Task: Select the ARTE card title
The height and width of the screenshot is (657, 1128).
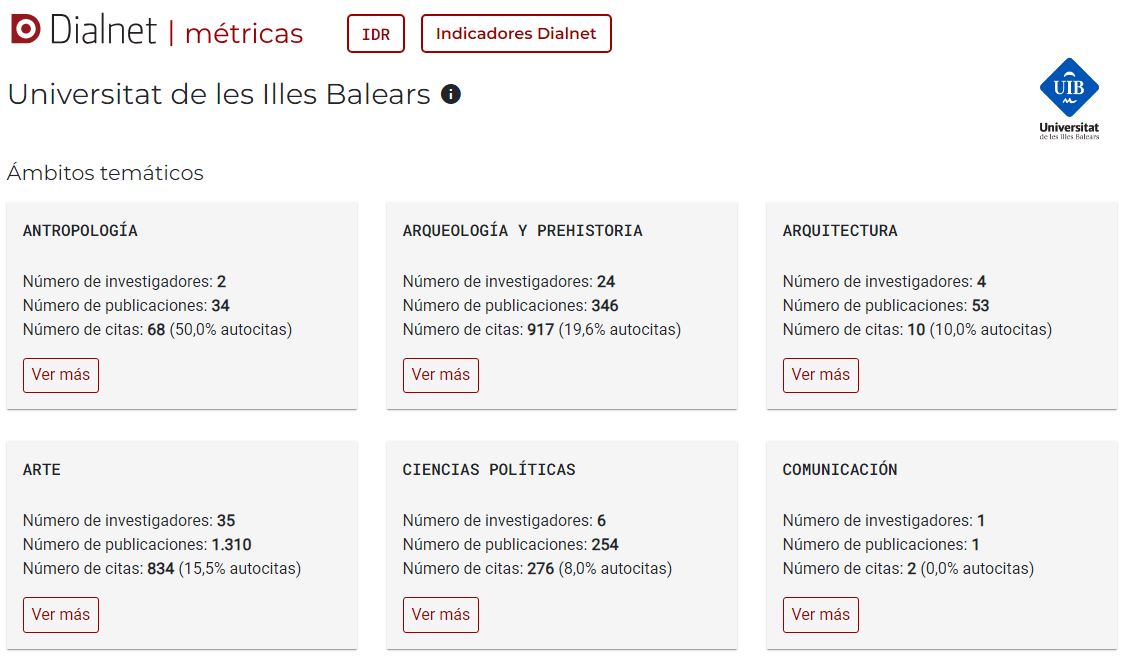Action: click(x=42, y=469)
